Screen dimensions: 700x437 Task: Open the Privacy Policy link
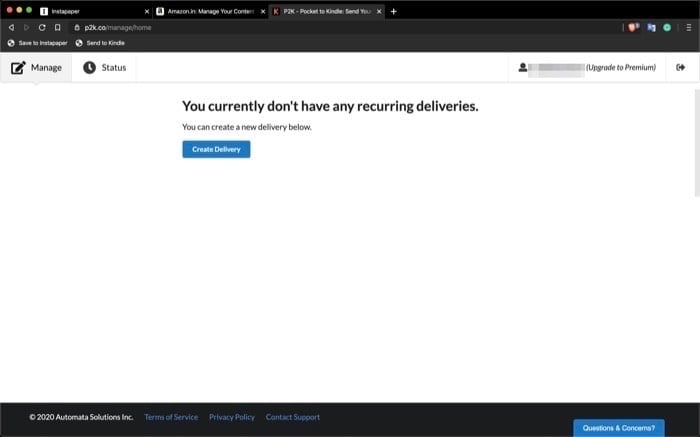click(232, 417)
